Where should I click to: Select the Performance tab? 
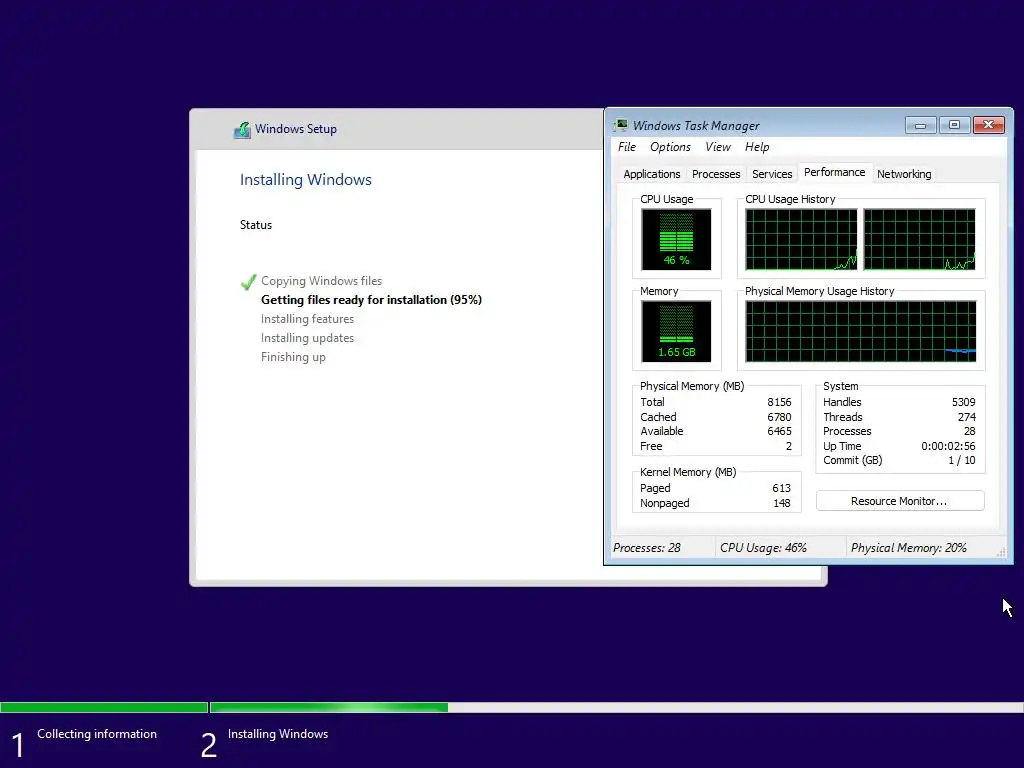[835, 172]
